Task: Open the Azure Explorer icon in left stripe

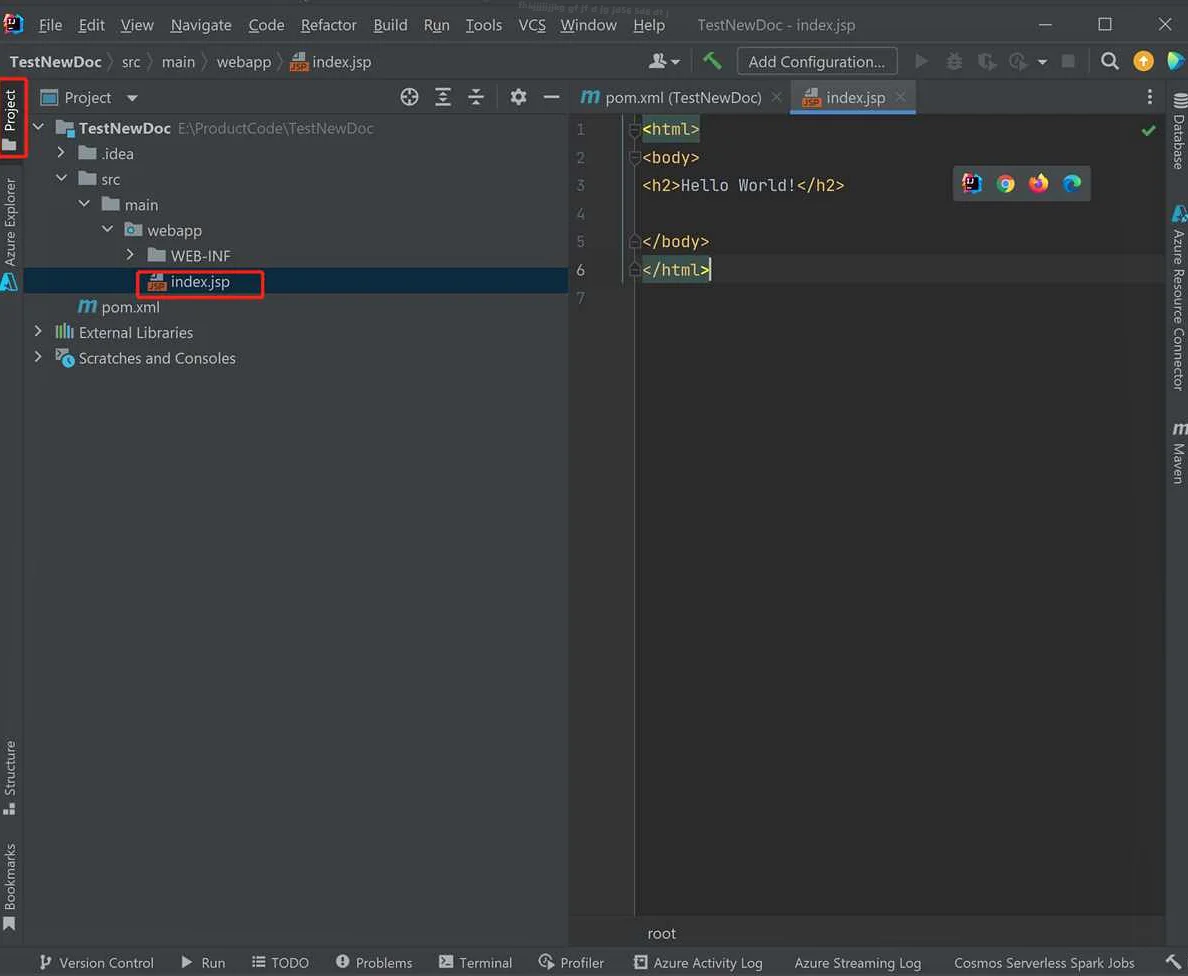Action: pos(9,282)
